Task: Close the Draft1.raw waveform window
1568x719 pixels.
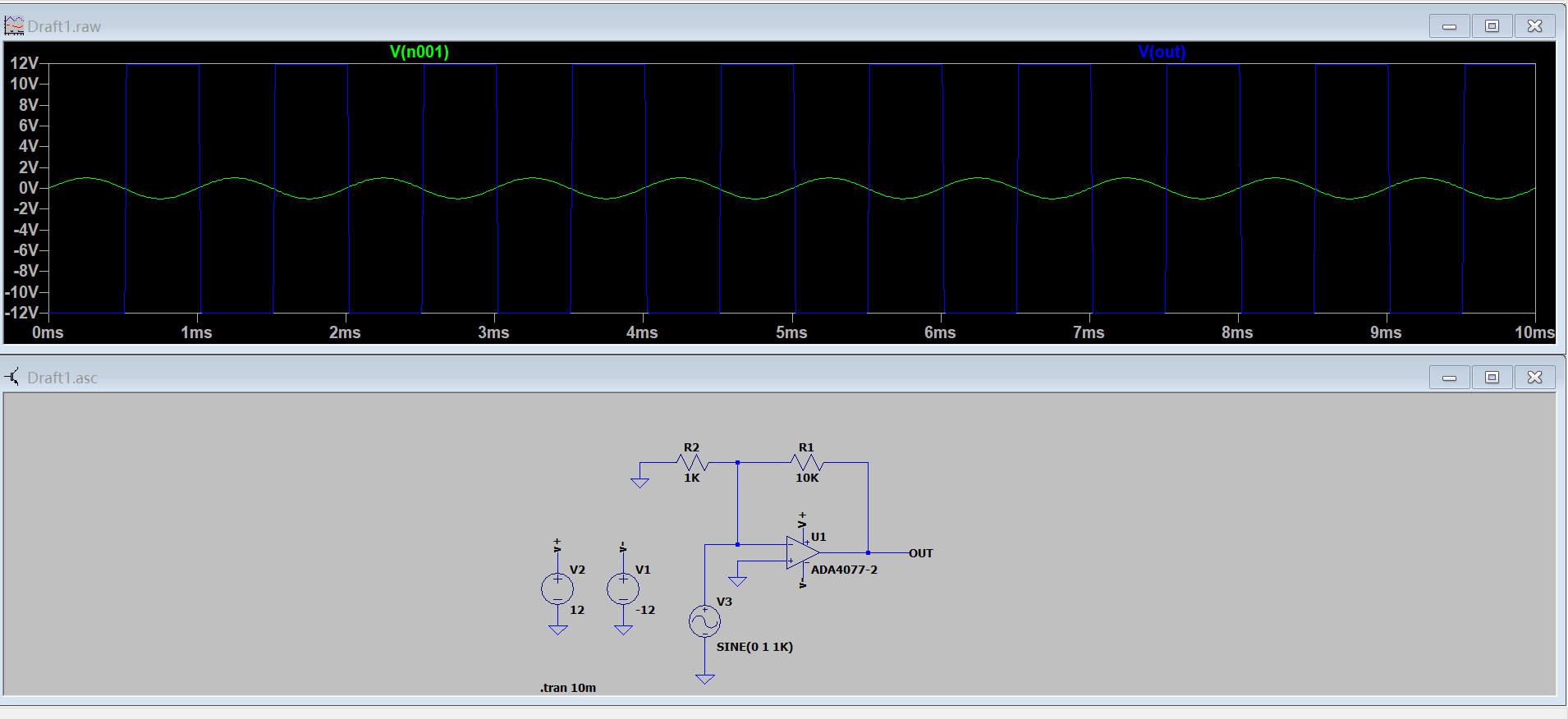Action: click(x=1534, y=26)
